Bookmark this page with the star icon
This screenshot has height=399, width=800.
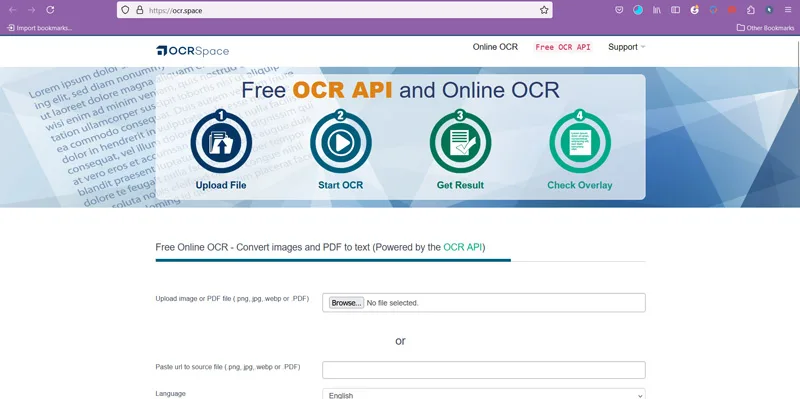pyautogui.click(x=544, y=10)
